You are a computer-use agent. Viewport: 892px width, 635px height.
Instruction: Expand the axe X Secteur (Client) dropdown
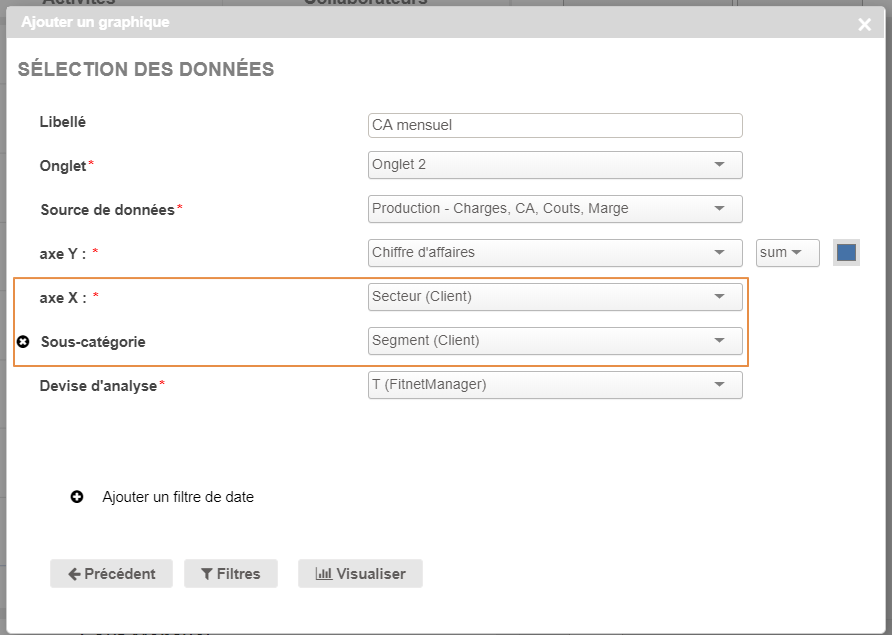click(555, 297)
